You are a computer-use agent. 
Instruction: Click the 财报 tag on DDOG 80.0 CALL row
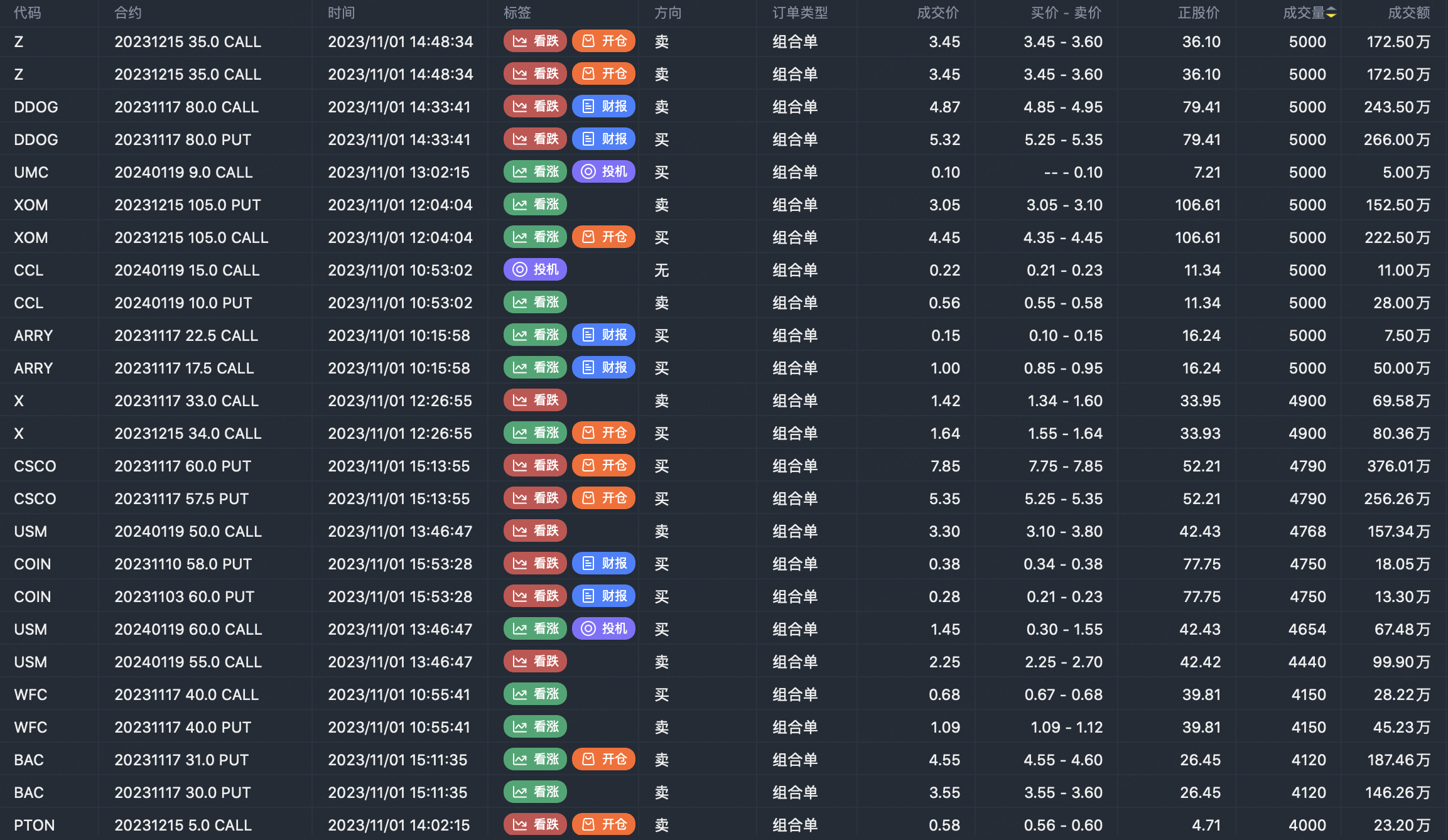coord(603,106)
